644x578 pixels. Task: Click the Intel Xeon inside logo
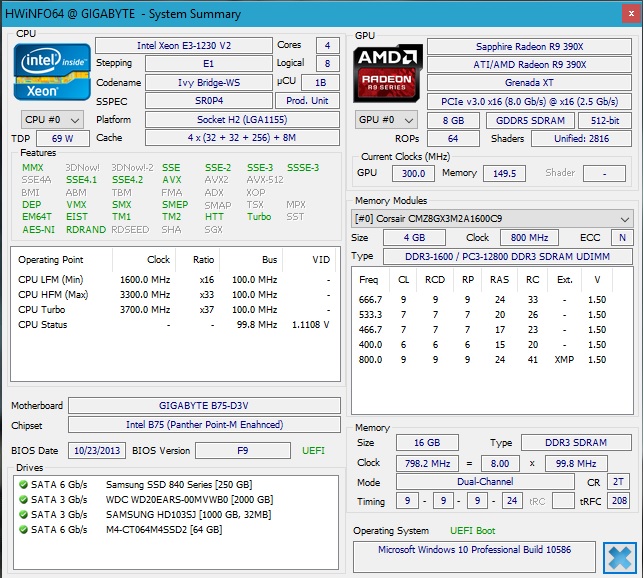52,73
